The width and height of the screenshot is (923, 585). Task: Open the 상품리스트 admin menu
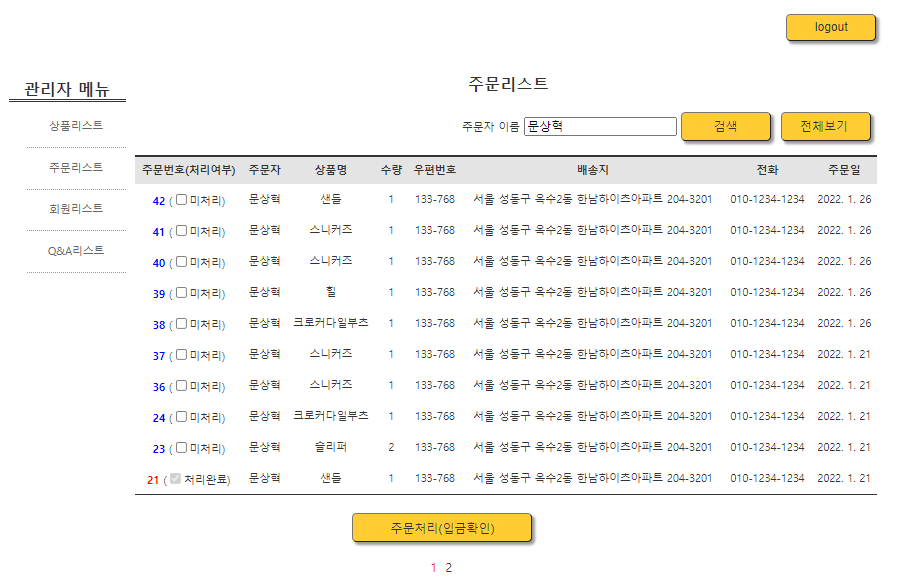(76, 125)
